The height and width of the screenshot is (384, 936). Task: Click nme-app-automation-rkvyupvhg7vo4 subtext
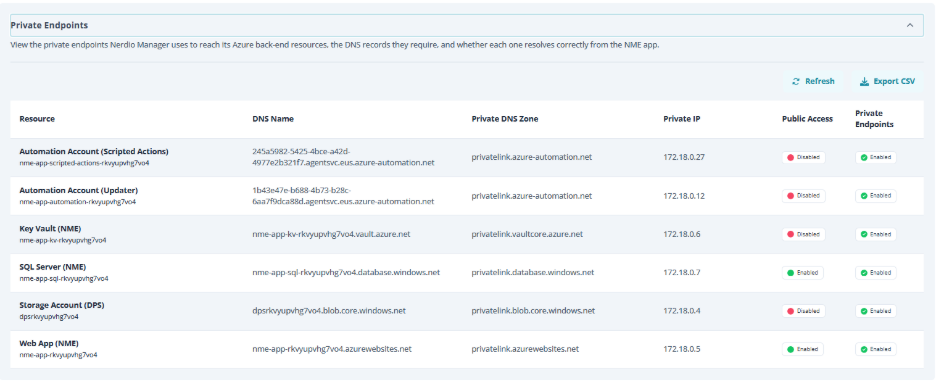(78, 202)
